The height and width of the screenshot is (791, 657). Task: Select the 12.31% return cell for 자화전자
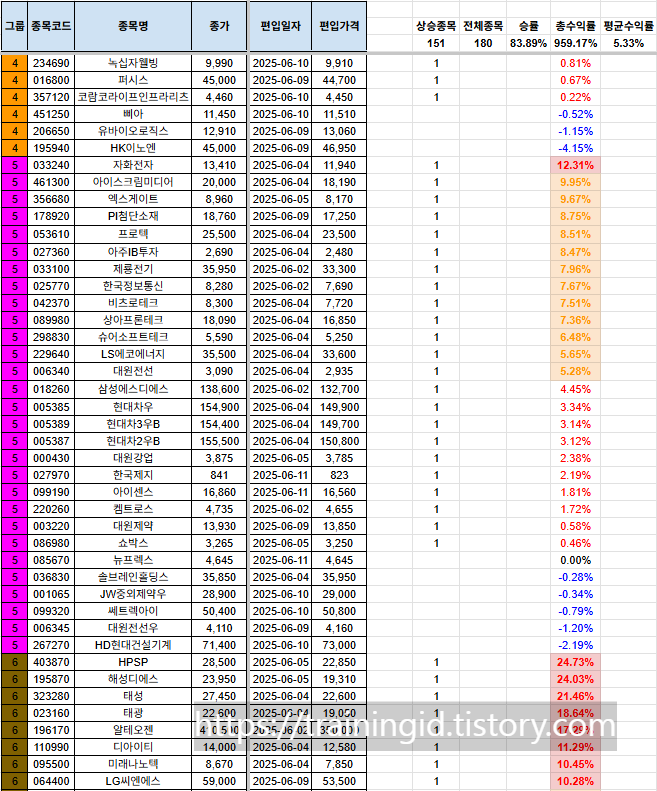pyautogui.click(x=575, y=165)
